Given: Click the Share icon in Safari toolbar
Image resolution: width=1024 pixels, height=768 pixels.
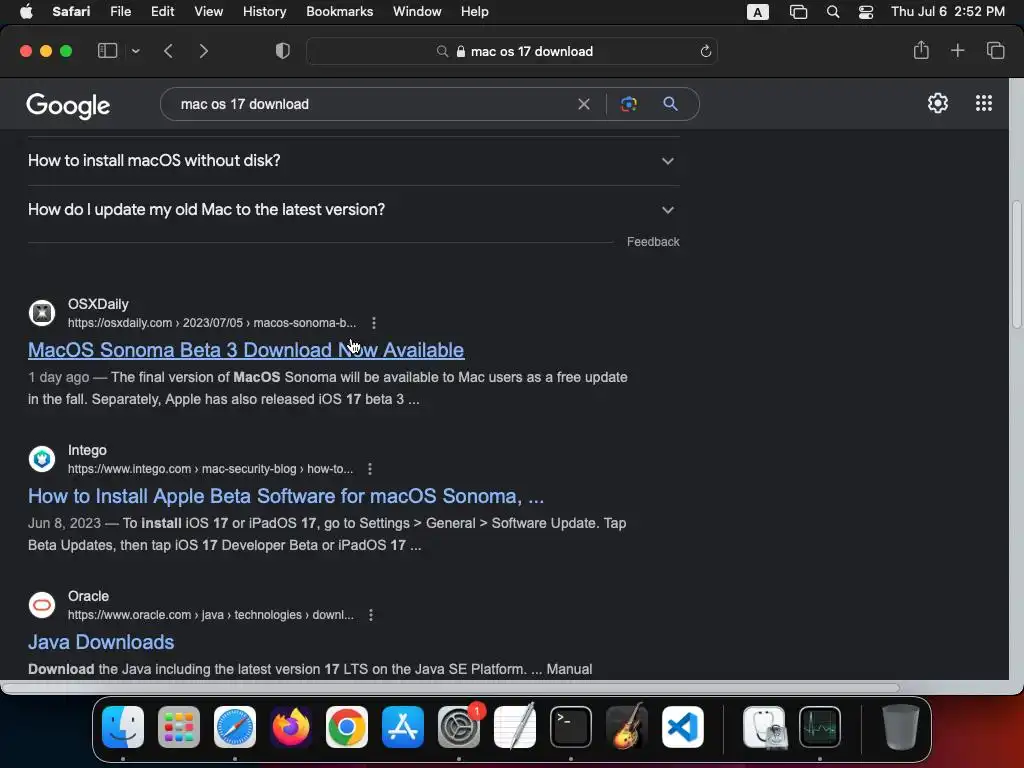Looking at the screenshot, I should click(x=921, y=50).
